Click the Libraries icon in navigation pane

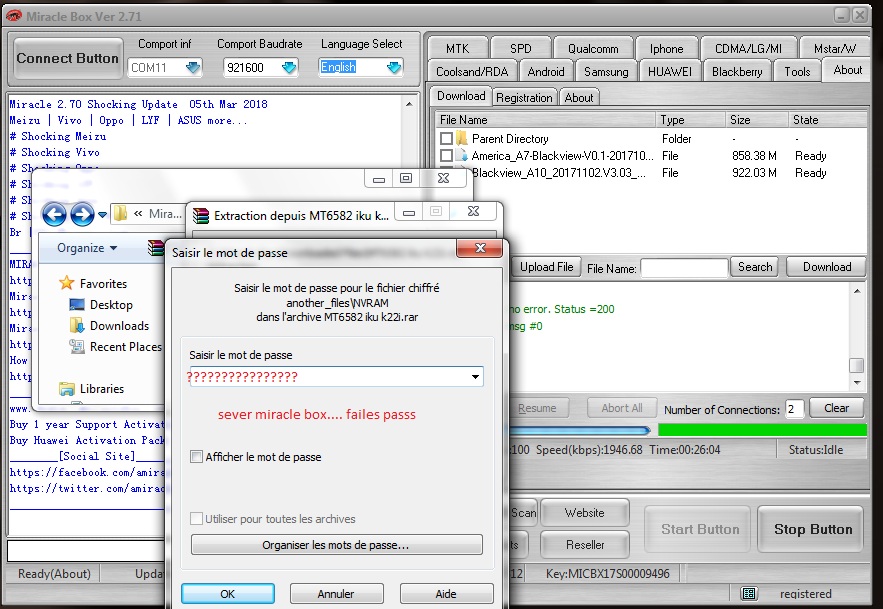67,389
